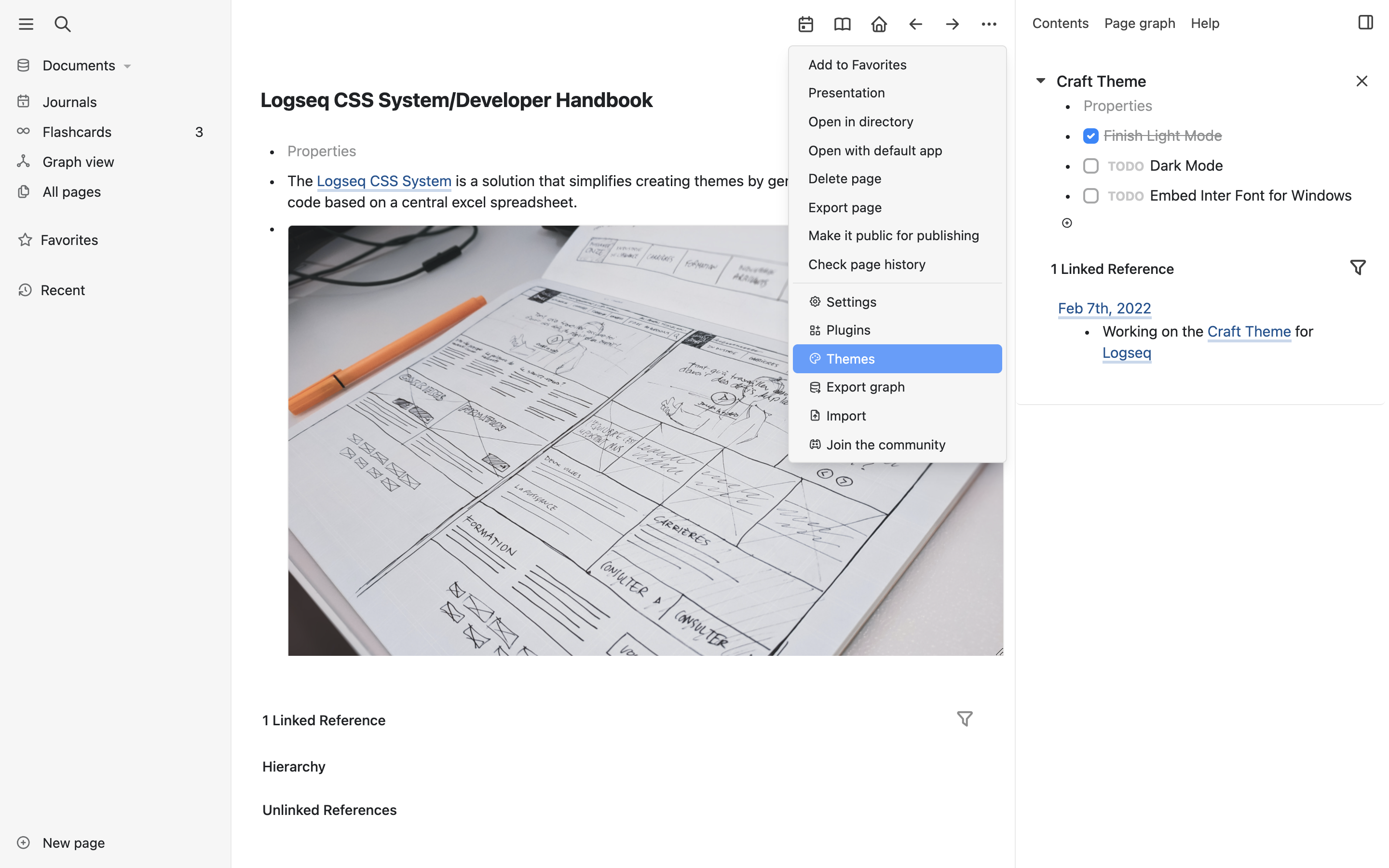Navigate forward with right arrow
Viewport: 1389px width, 868px height.
(x=952, y=24)
